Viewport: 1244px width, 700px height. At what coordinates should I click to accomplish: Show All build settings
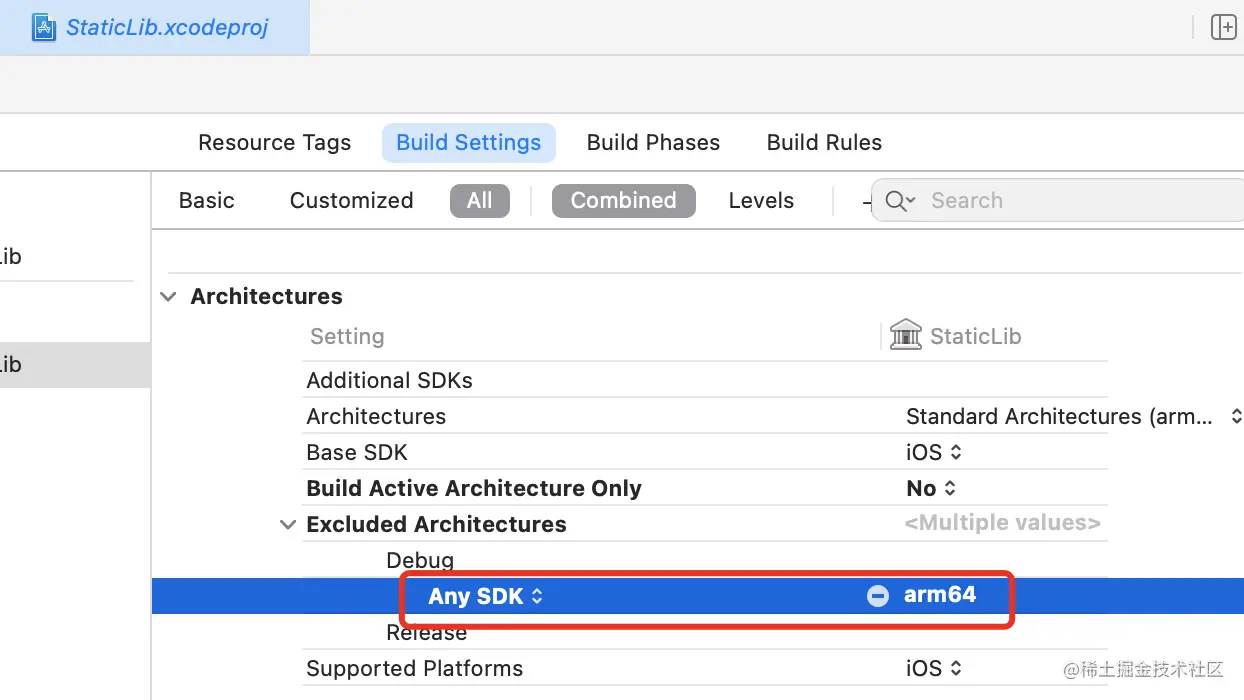pyautogui.click(x=479, y=201)
